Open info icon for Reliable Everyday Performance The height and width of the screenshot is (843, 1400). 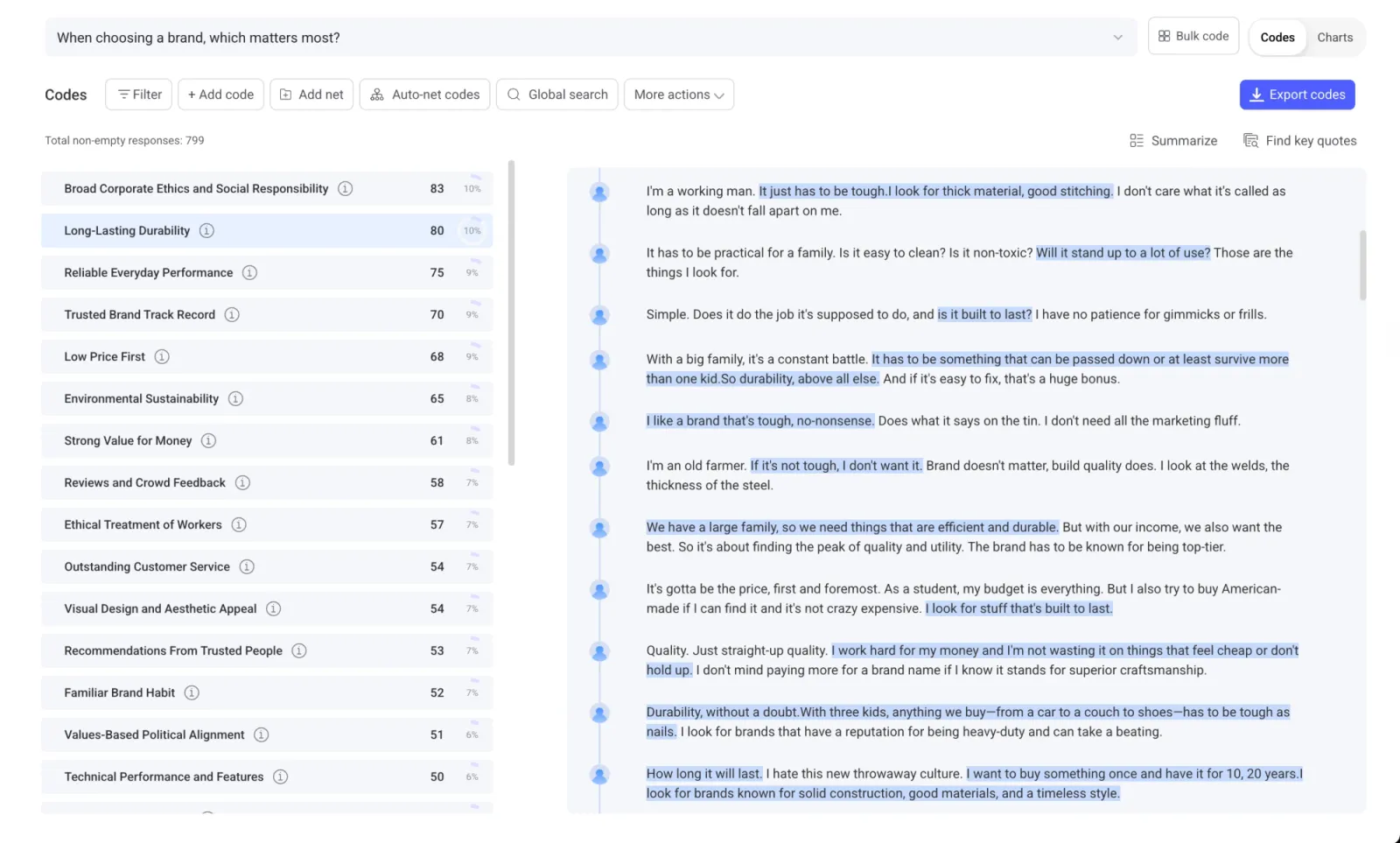click(x=249, y=272)
